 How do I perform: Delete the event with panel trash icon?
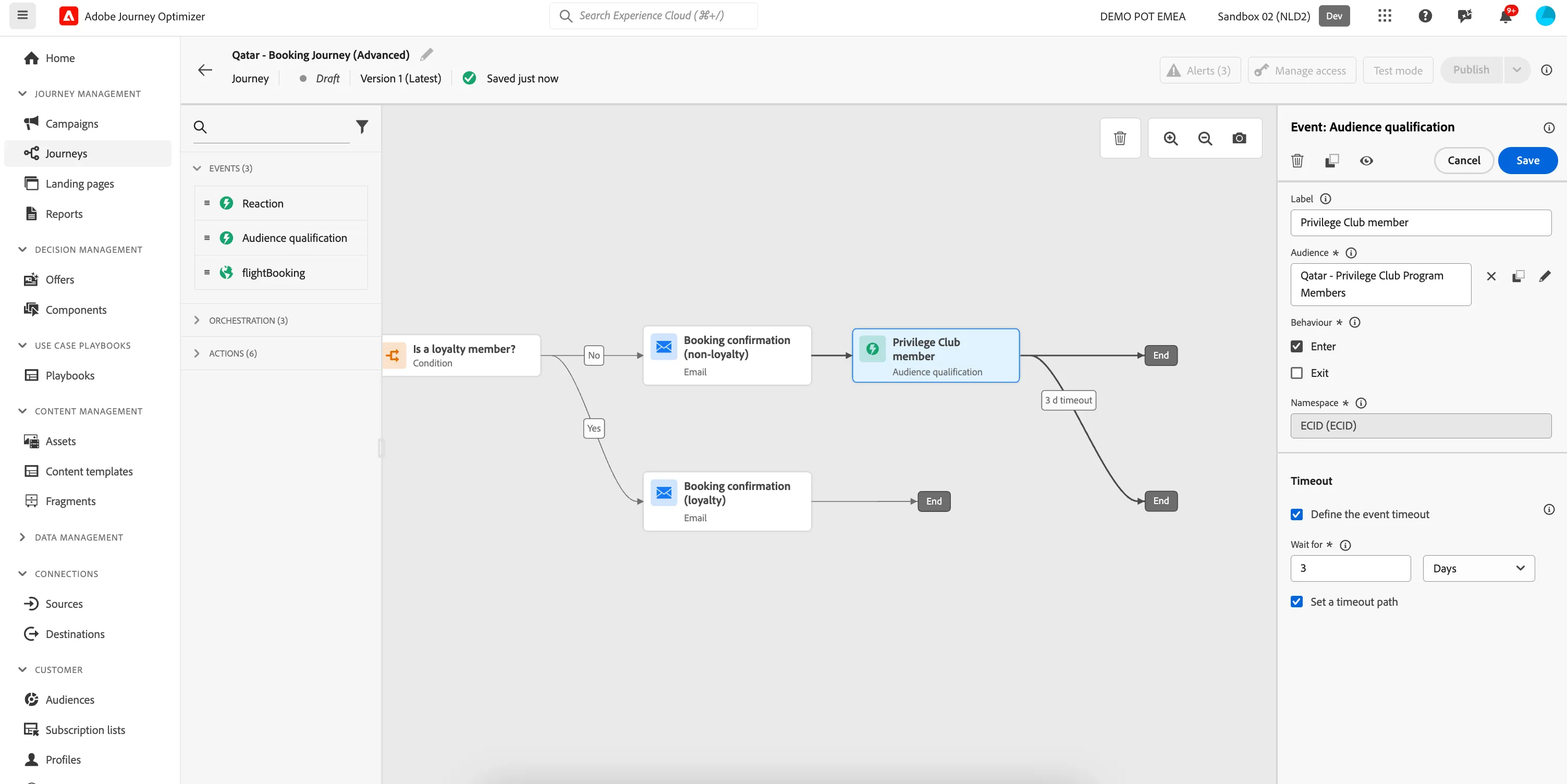[x=1297, y=161]
